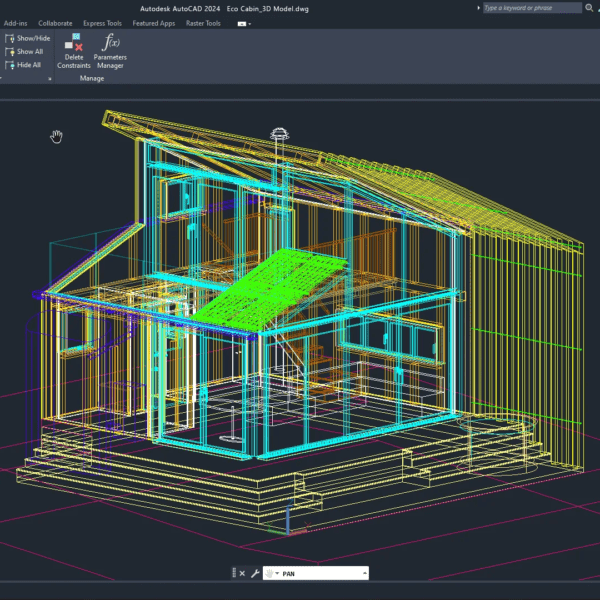Screen dimensions: 600x600
Task: Expand the command line history arrow
Action: pos(364,573)
